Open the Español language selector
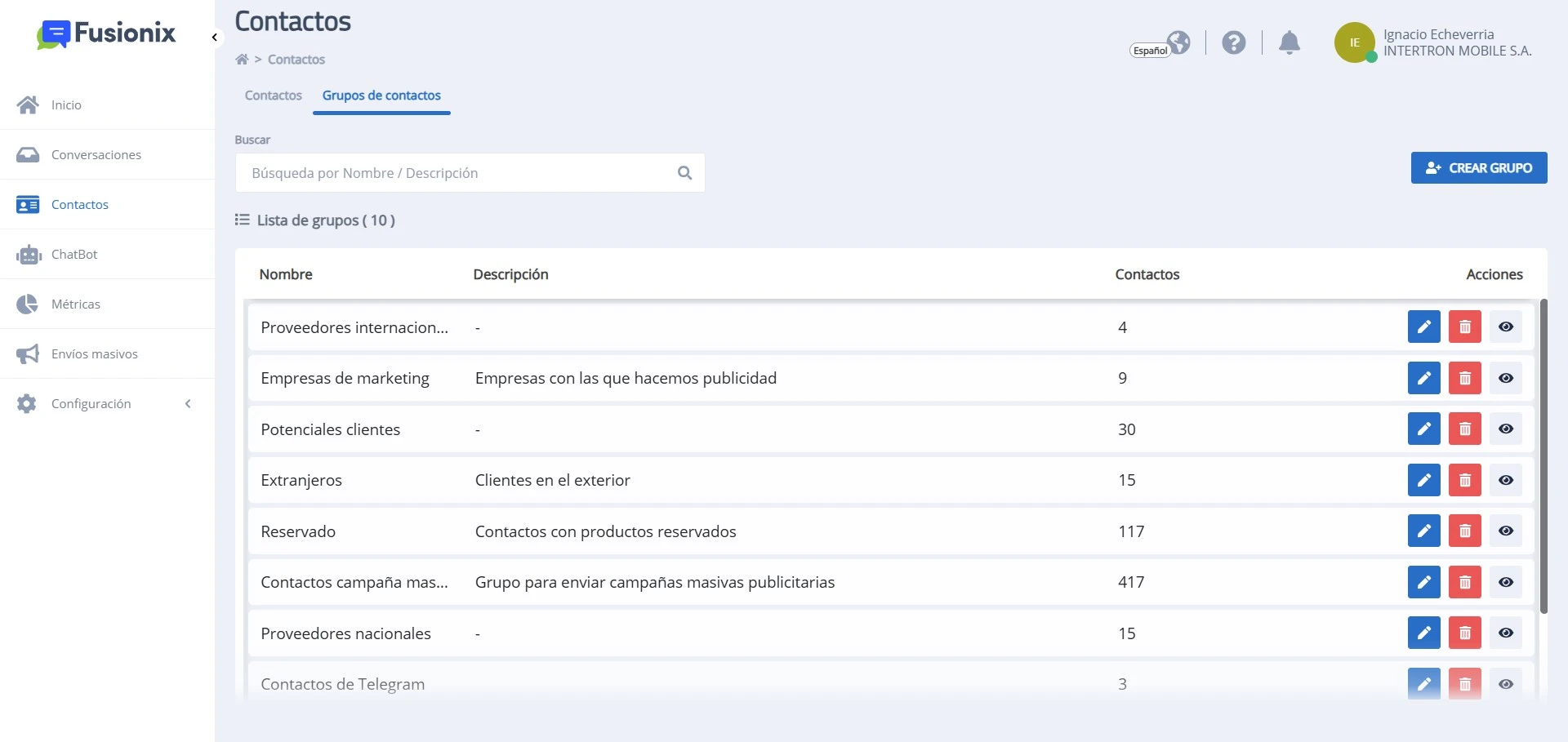 click(x=1160, y=44)
